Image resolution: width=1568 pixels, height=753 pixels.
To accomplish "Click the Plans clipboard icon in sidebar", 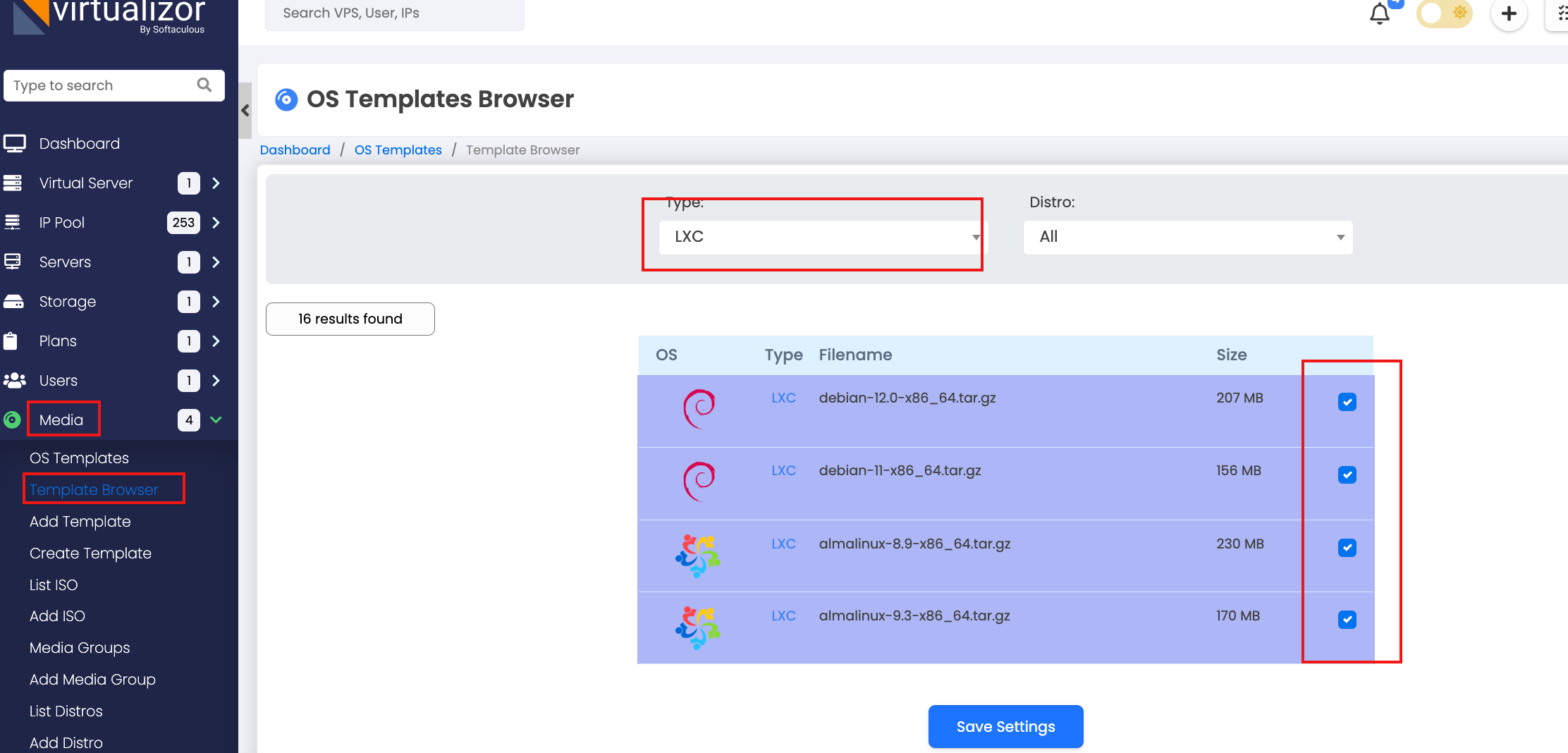I will (11, 341).
